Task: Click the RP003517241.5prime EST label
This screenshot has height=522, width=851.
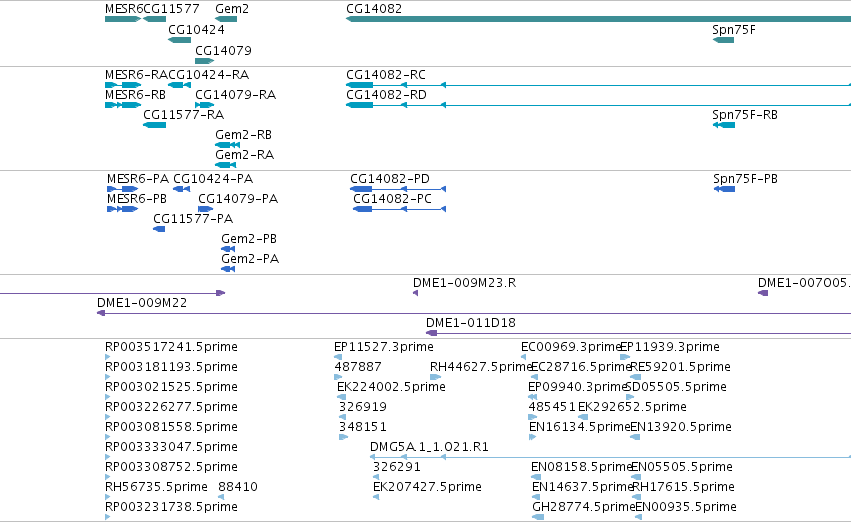Action: (x=171, y=347)
